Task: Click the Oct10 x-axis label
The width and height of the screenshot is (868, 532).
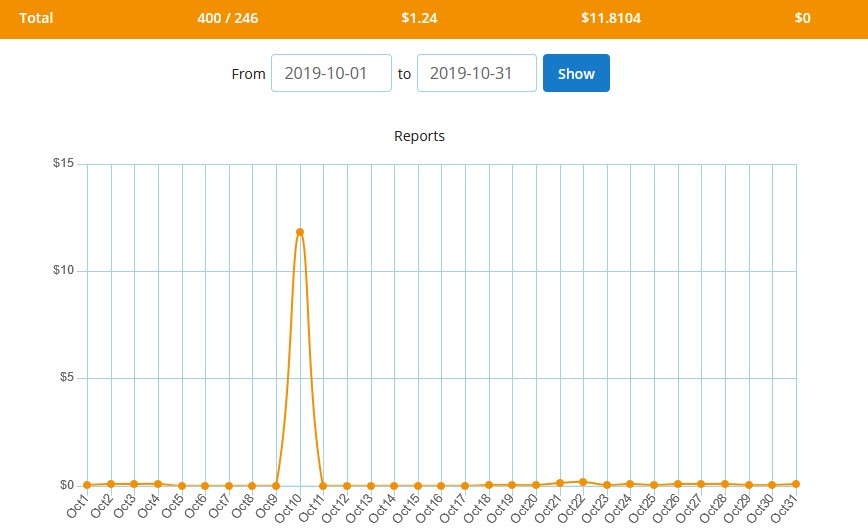Action: [290, 505]
